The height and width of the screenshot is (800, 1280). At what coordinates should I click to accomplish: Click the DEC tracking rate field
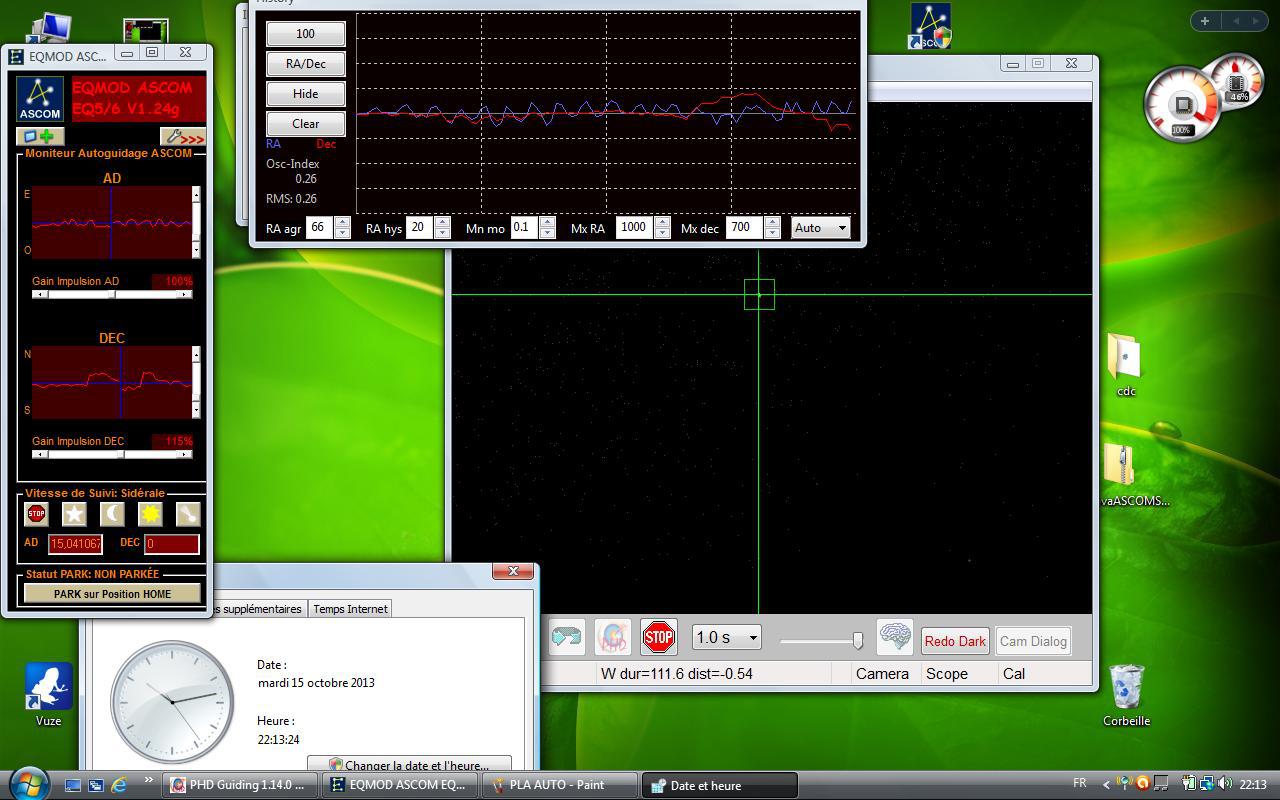171,543
